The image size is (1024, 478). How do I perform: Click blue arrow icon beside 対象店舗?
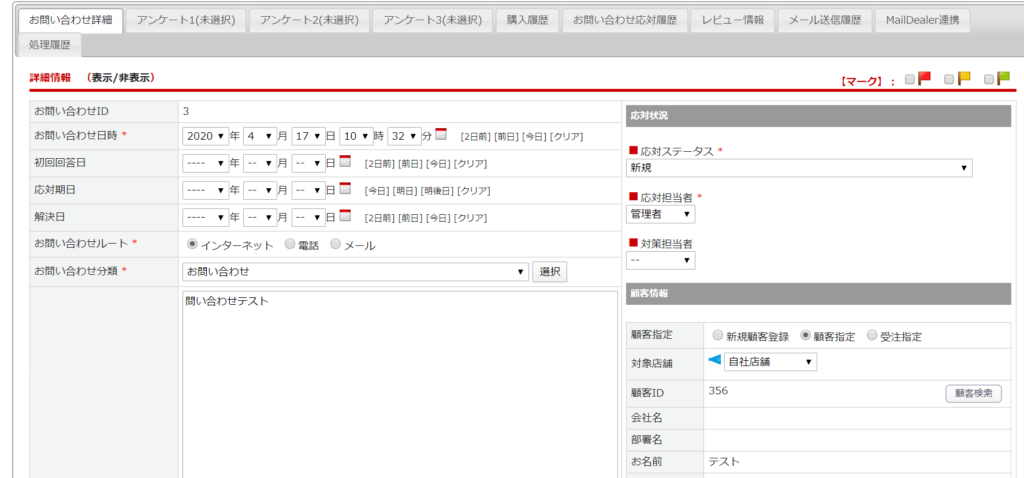(x=714, y=360)
